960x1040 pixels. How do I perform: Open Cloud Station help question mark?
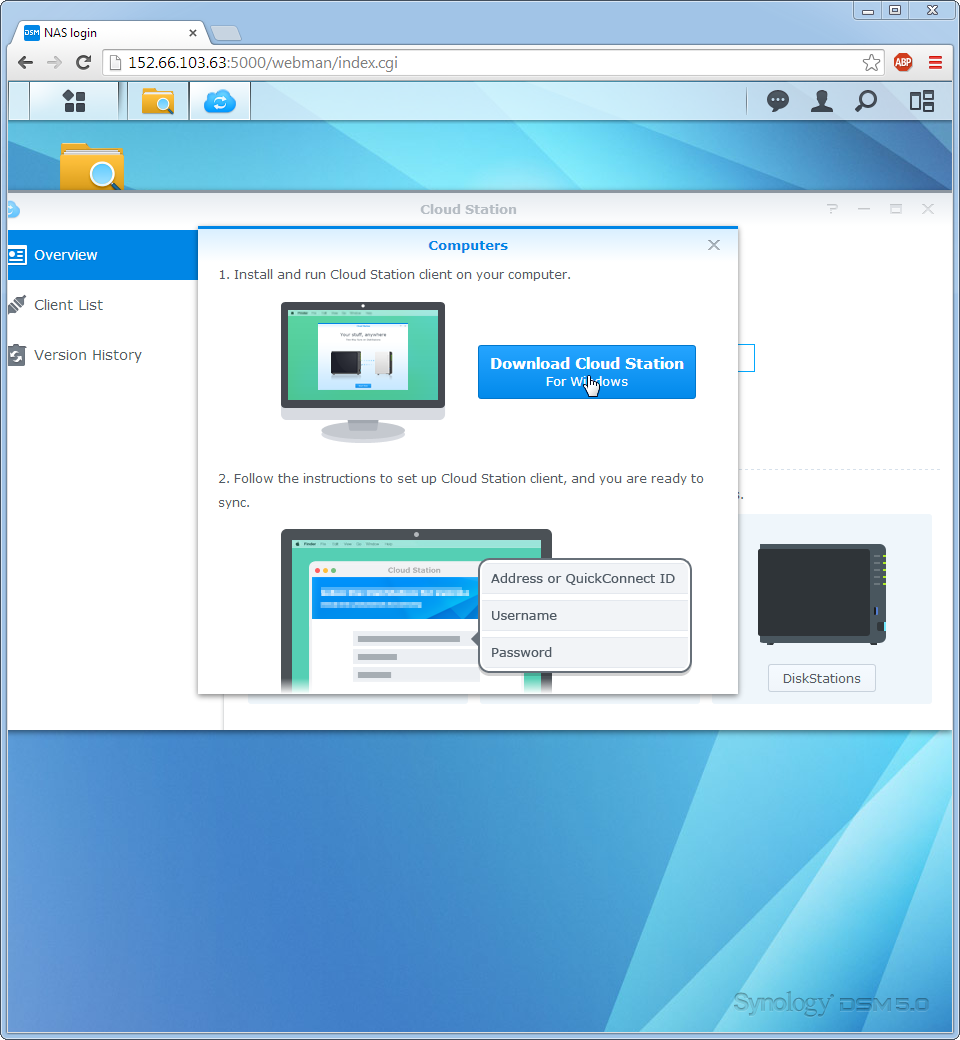[832, 209]
